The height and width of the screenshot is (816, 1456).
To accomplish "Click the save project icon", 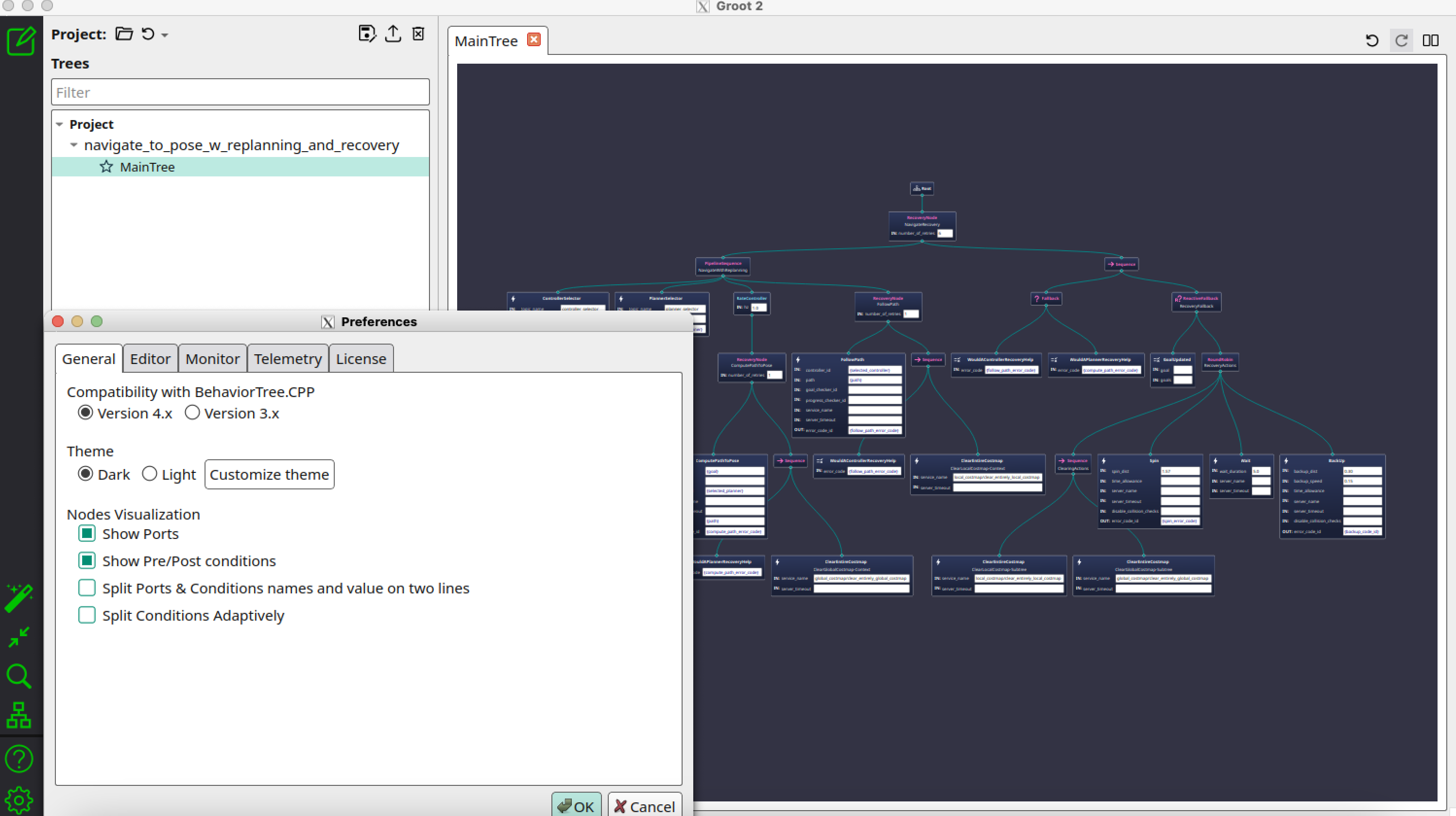I will pos(367,34).
